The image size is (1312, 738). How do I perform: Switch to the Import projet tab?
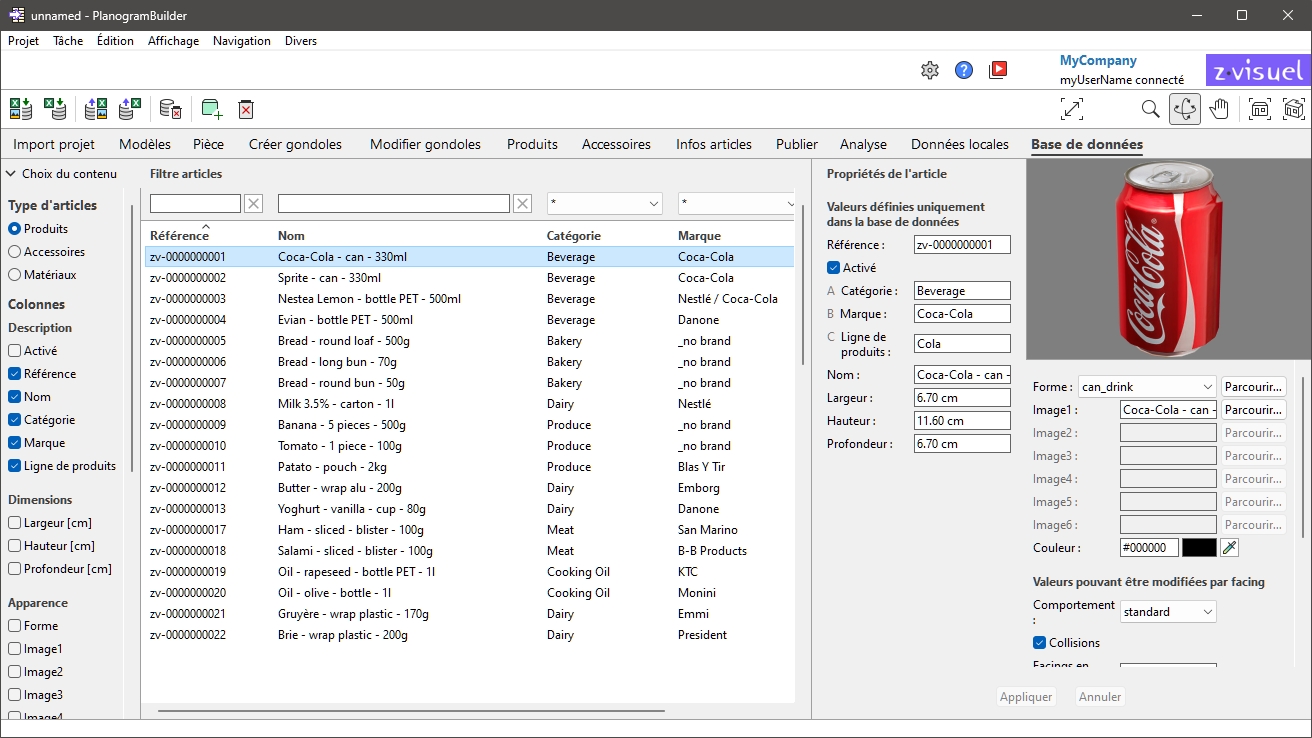pos(54,144)
